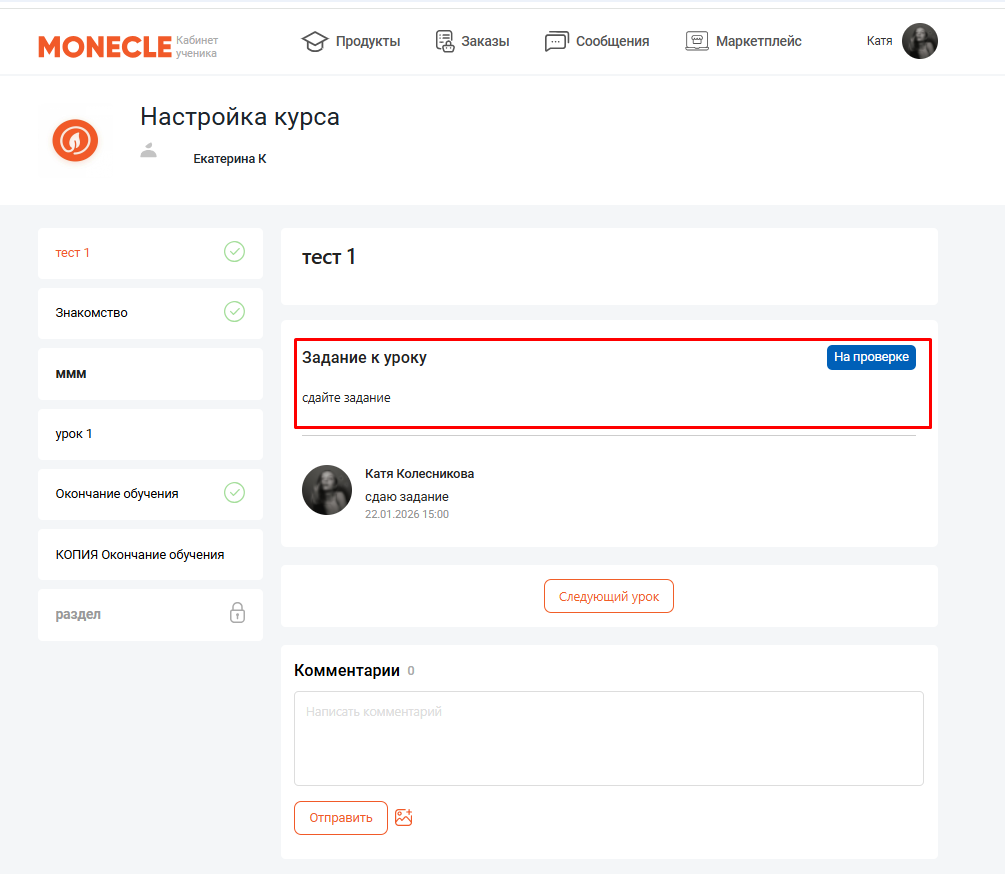Click the На проверке status badge

point(871,357)
